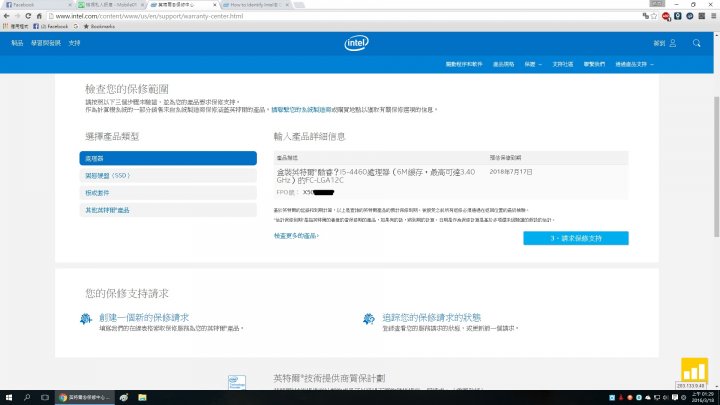The image size is (720, 405).
Task: Open a new browser tab
Action: (299, 5)
